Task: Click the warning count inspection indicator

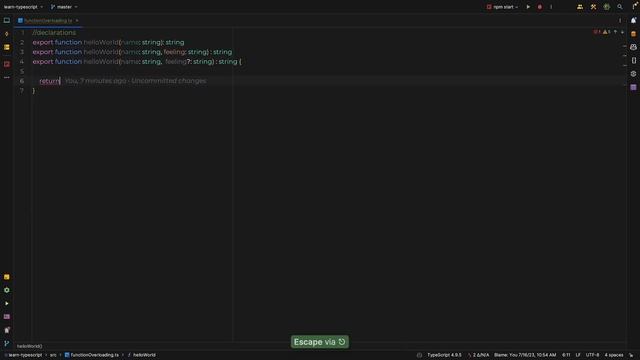Action: (607, 32)
